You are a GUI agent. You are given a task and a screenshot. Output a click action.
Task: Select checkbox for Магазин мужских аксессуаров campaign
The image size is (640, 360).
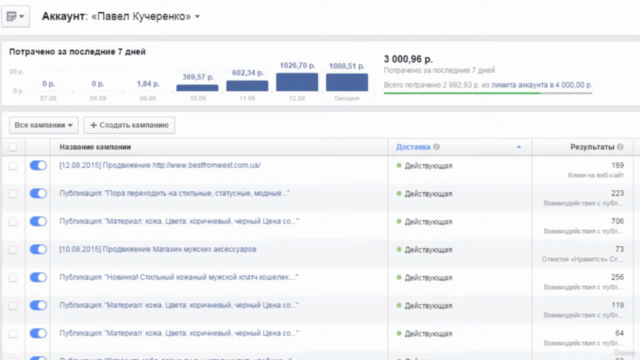point(13,249)
